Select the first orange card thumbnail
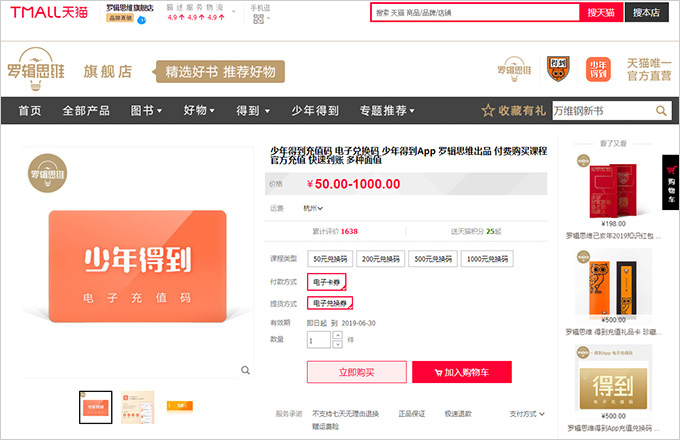This screenshot has height=440, width=680. coord(95,407)
